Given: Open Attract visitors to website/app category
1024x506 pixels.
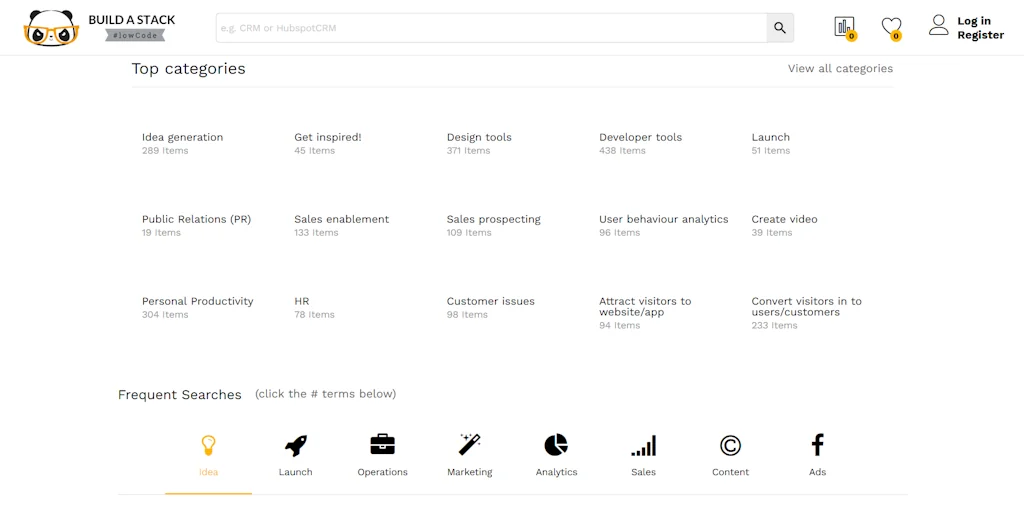Looking at the screenshot, I should tap(645, 307).
